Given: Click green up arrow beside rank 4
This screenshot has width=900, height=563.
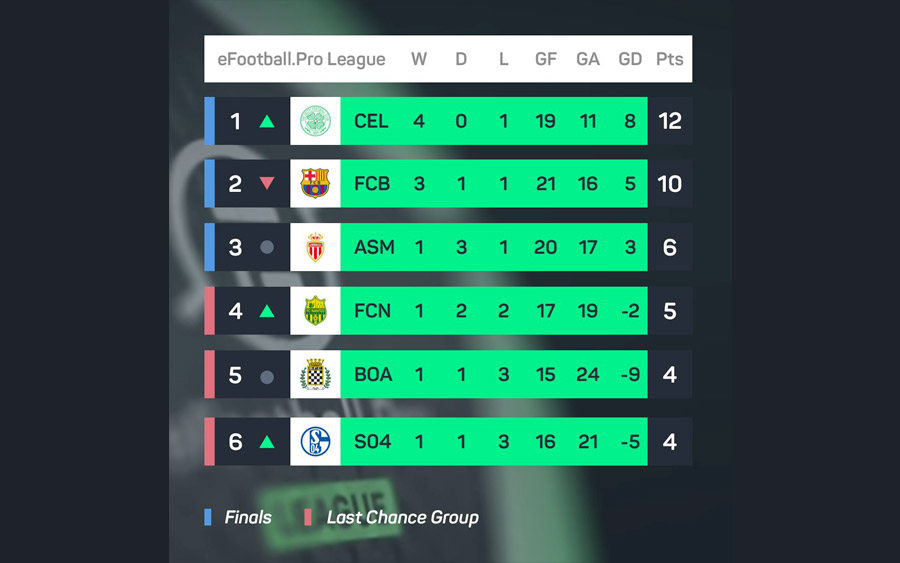Looking at the screenshot, I should (x=267, y=311).
